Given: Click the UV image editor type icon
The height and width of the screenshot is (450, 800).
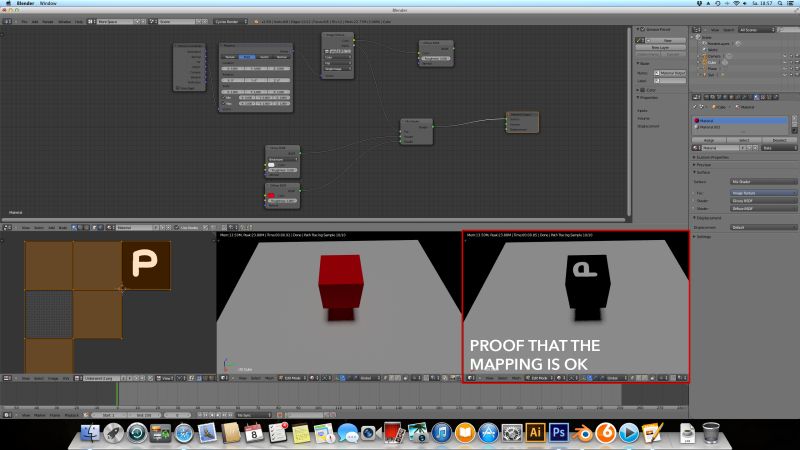Looking at the screenshot, I should click(x=7, y=378).
